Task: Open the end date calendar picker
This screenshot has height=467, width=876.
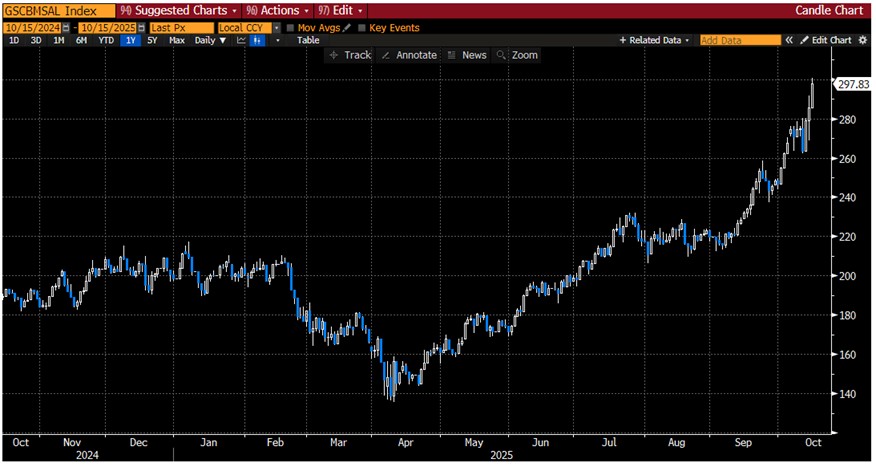Action: click(141, 28)
